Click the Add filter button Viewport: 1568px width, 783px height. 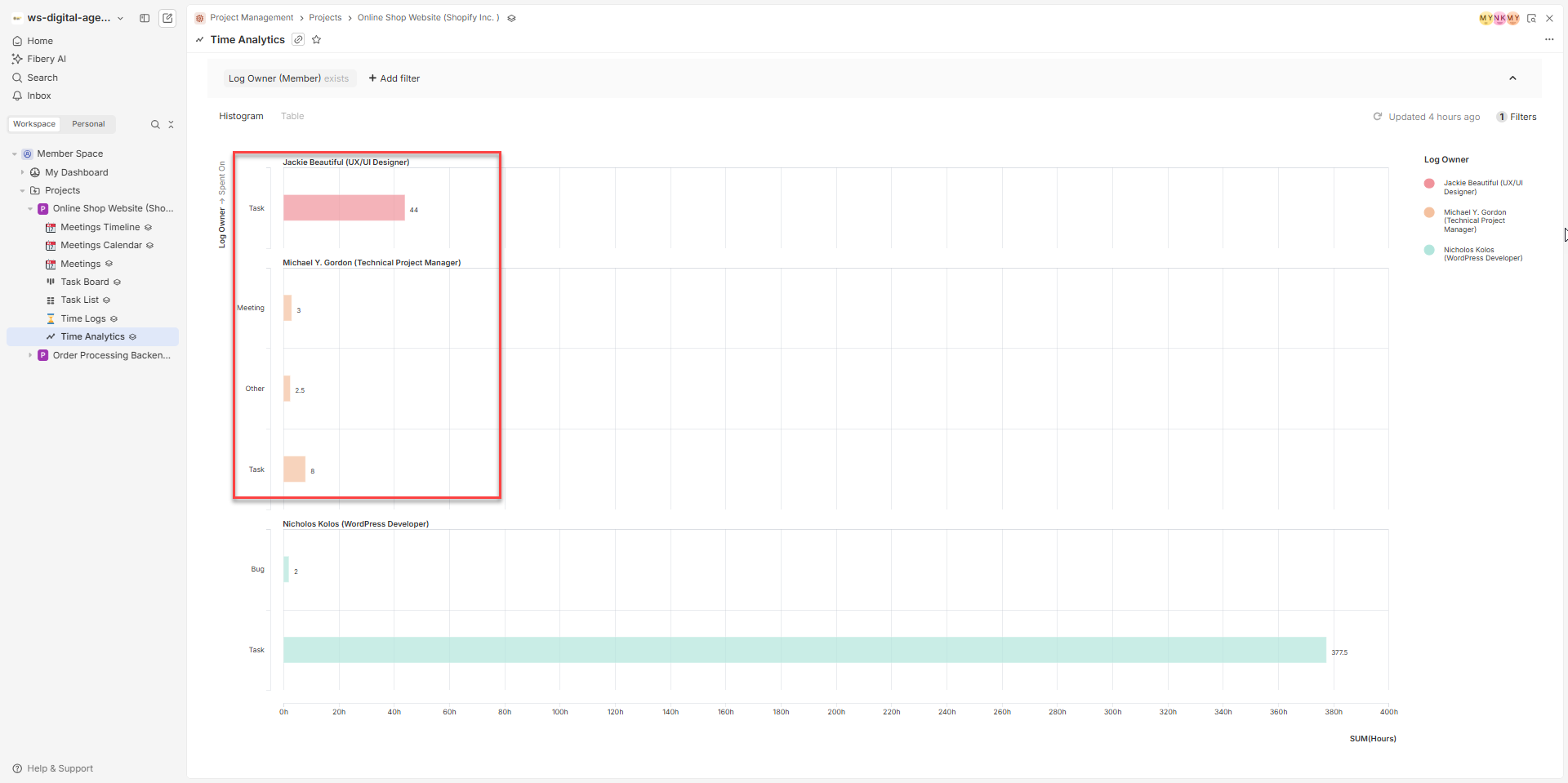[x=394, y=78]
